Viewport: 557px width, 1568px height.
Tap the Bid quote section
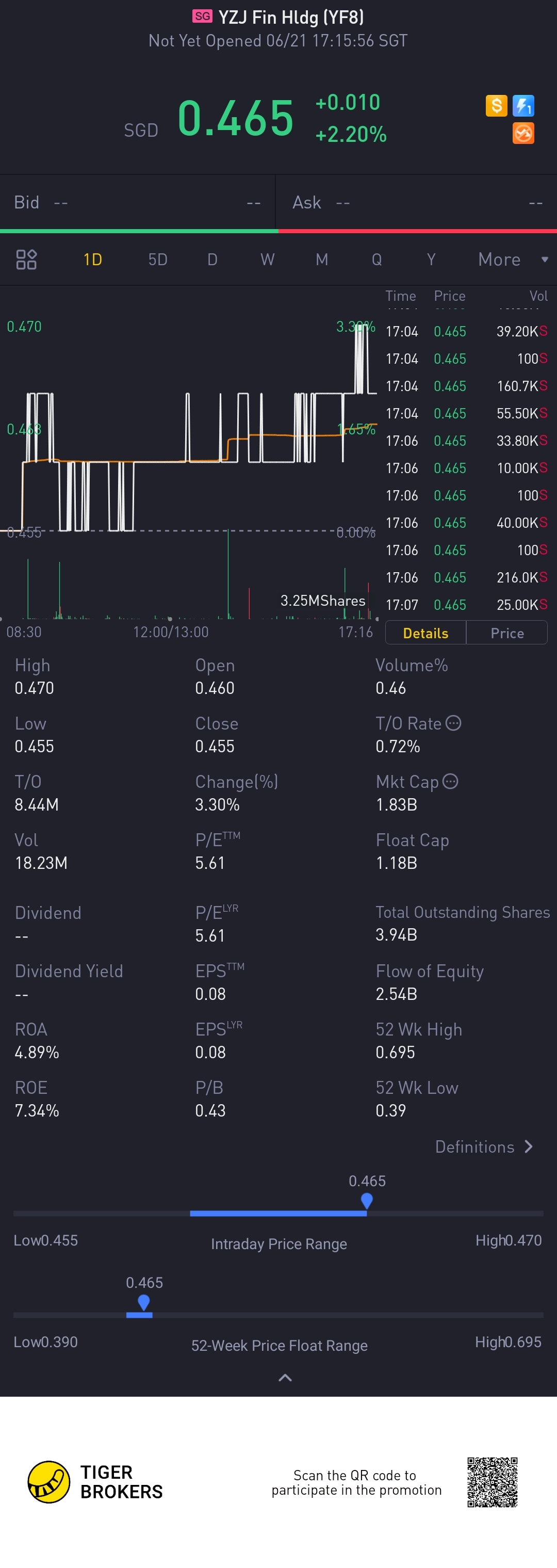[x=138, y=203]
